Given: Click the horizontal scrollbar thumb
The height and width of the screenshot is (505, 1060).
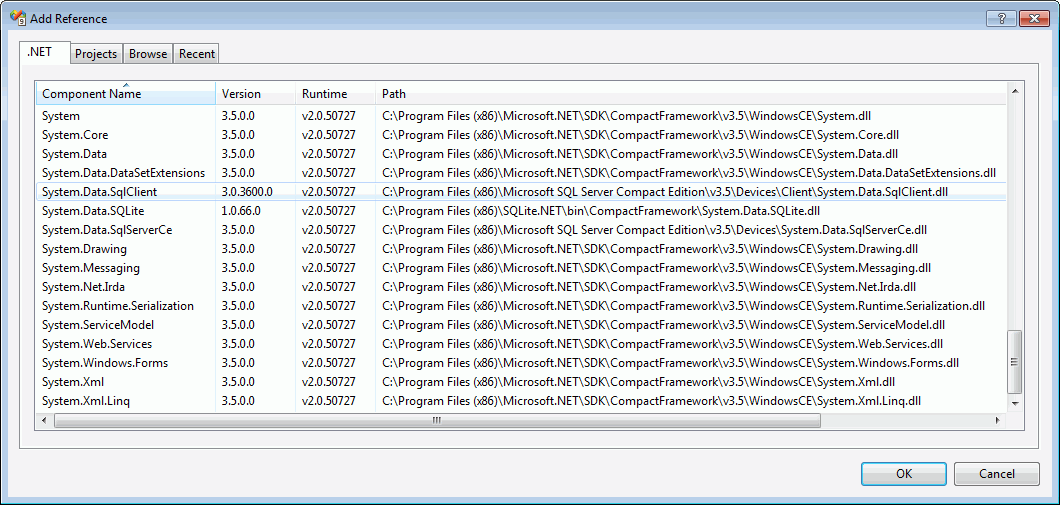Looking at the screenshot, I should point(437,420).
